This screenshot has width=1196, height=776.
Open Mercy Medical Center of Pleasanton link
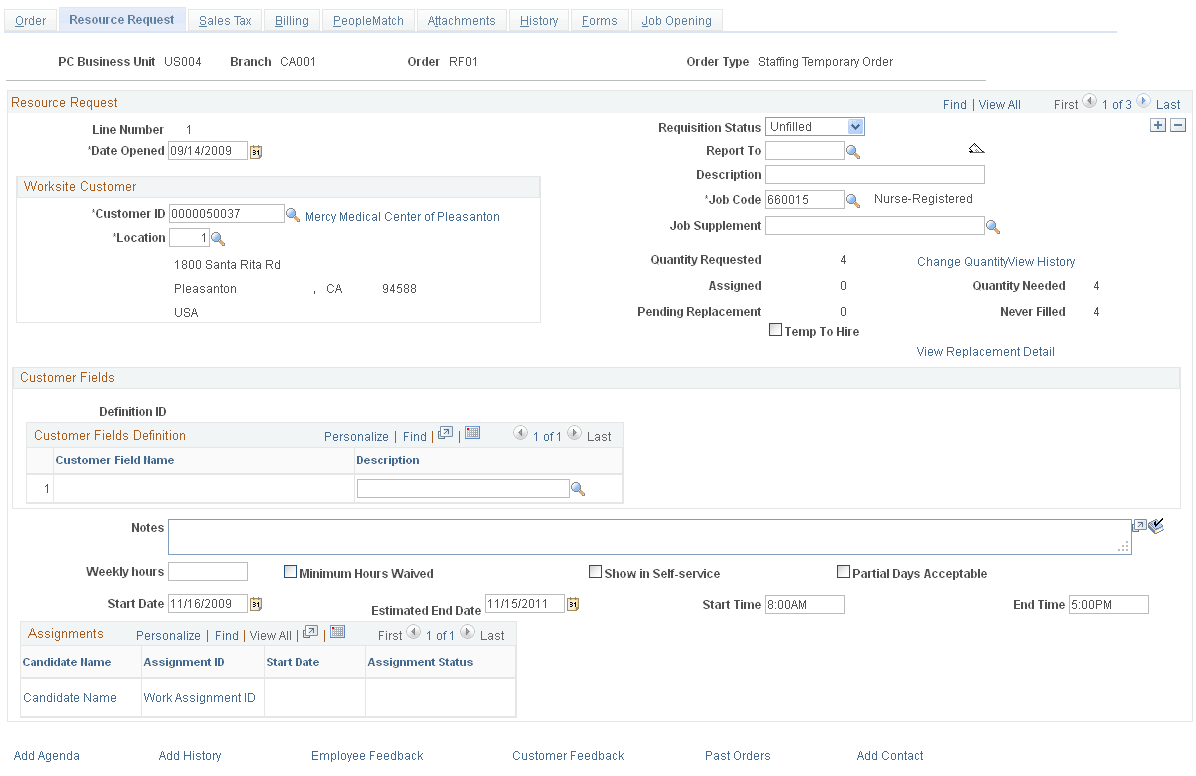point(402,217)
